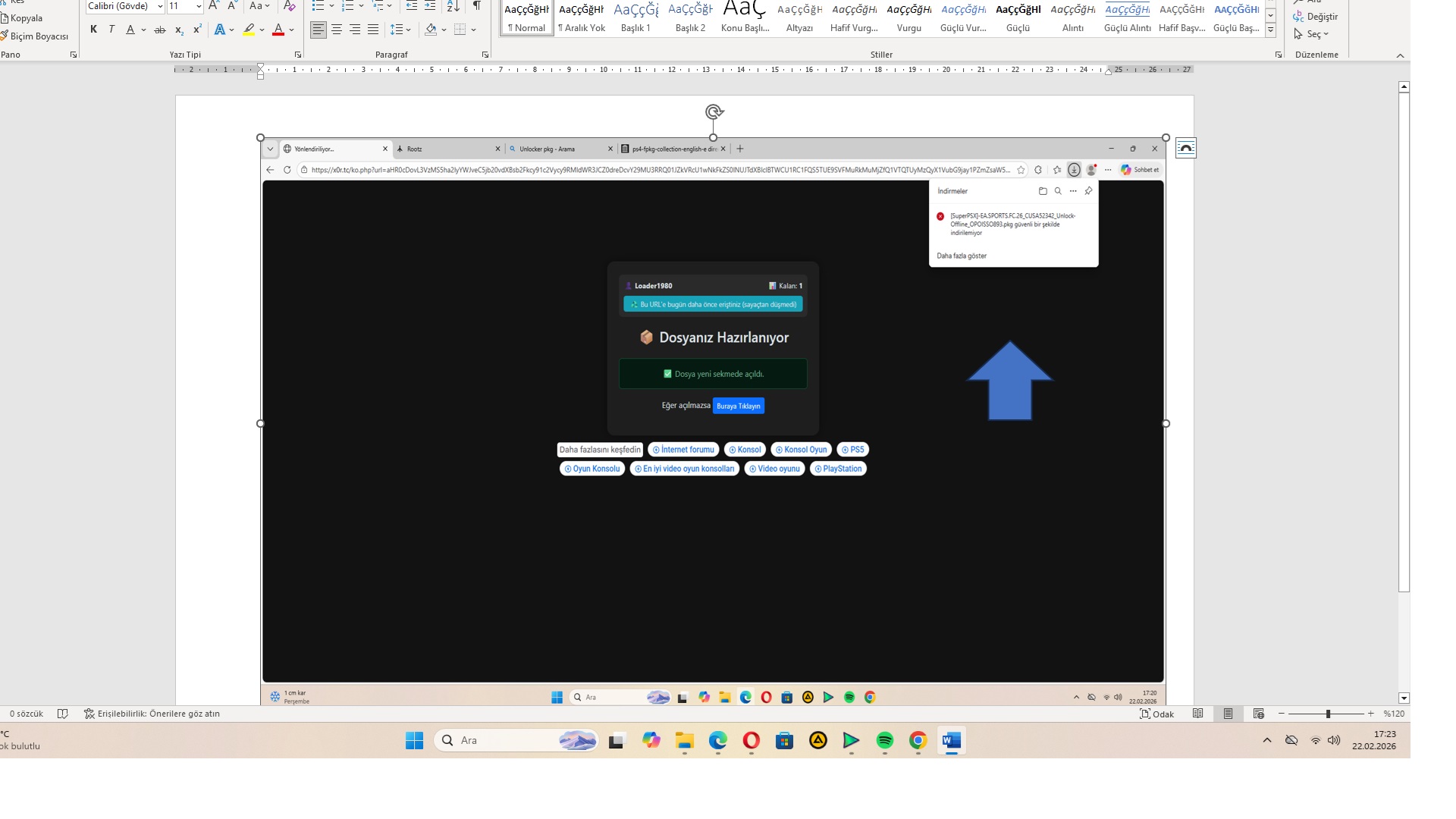Click the zoom slider handle

(1328, 714)
